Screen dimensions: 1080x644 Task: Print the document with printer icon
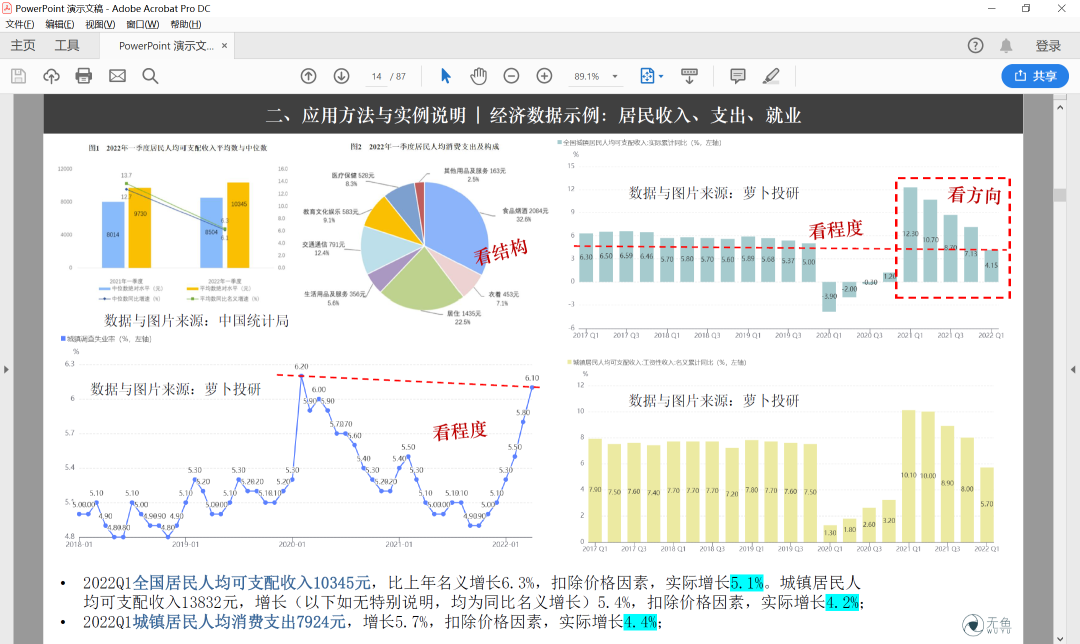click(84, 76)
